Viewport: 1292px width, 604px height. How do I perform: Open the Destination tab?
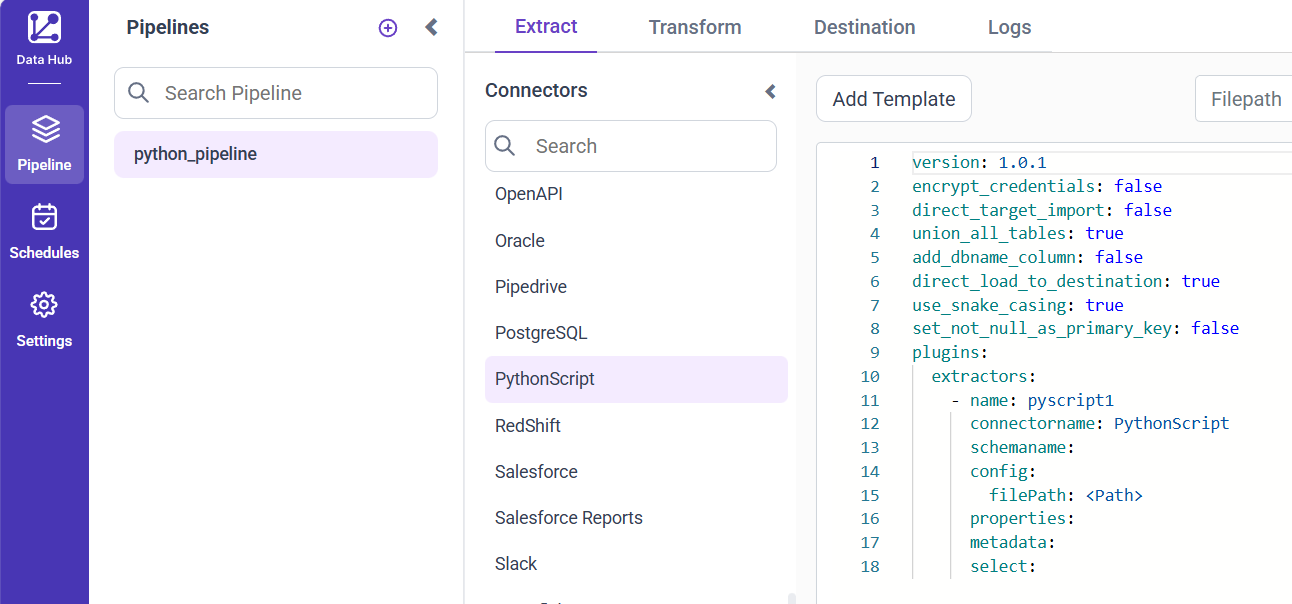[x=864, y=27]
